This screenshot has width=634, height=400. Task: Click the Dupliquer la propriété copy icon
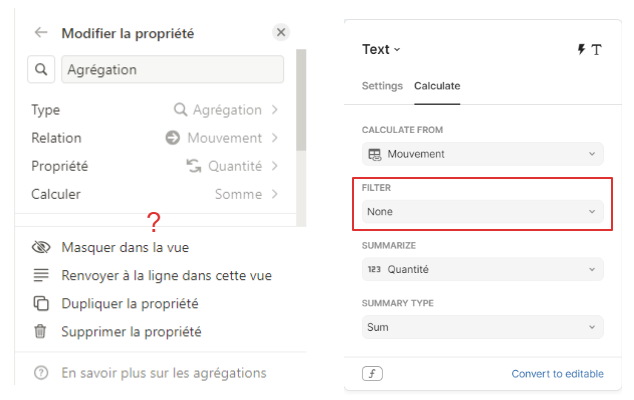click(x=41, y=303)
